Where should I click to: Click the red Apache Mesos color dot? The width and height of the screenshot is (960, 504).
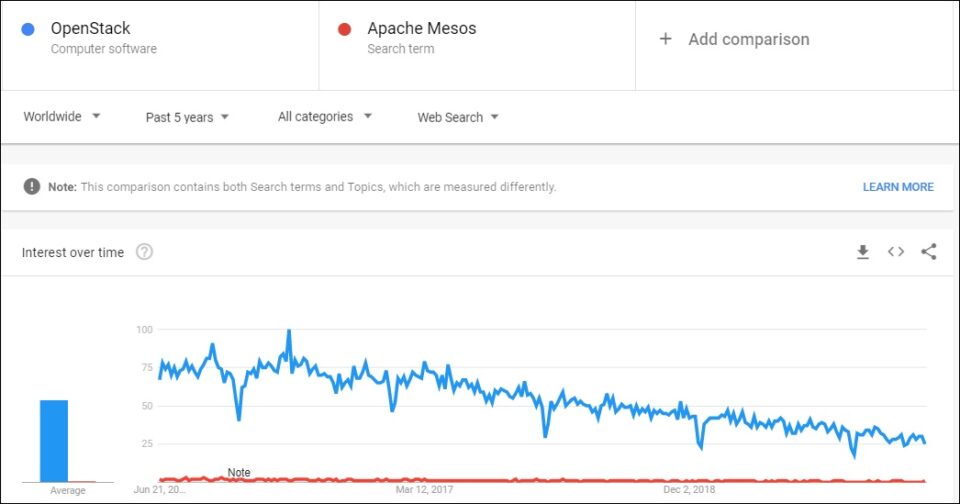[345, 29]
